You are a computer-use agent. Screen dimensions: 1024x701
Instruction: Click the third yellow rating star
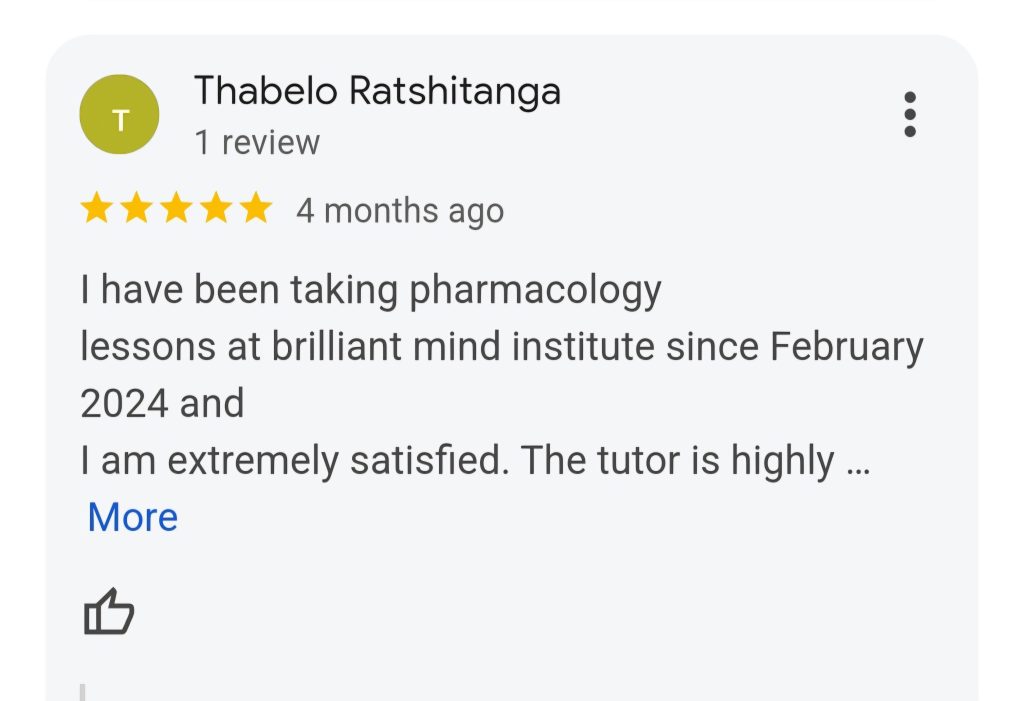pos(176,209)
